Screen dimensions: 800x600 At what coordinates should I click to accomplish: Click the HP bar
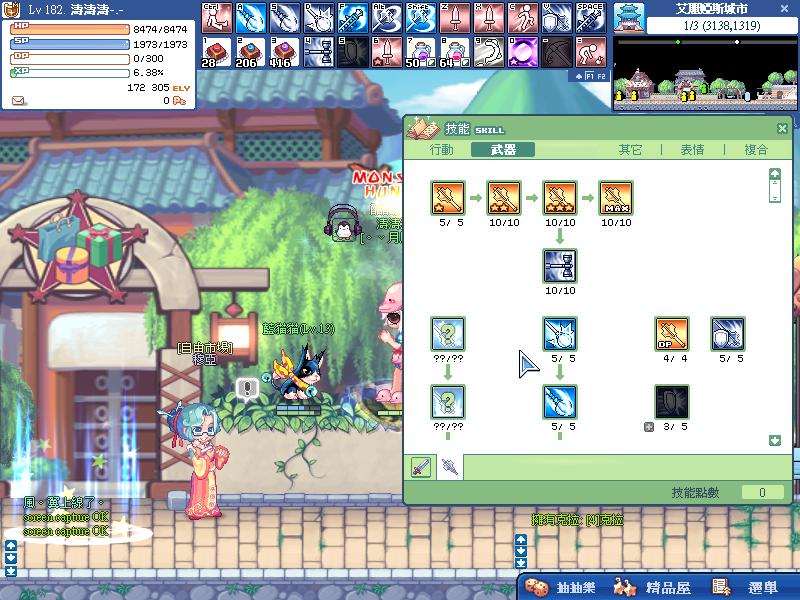tap(70, 29)
